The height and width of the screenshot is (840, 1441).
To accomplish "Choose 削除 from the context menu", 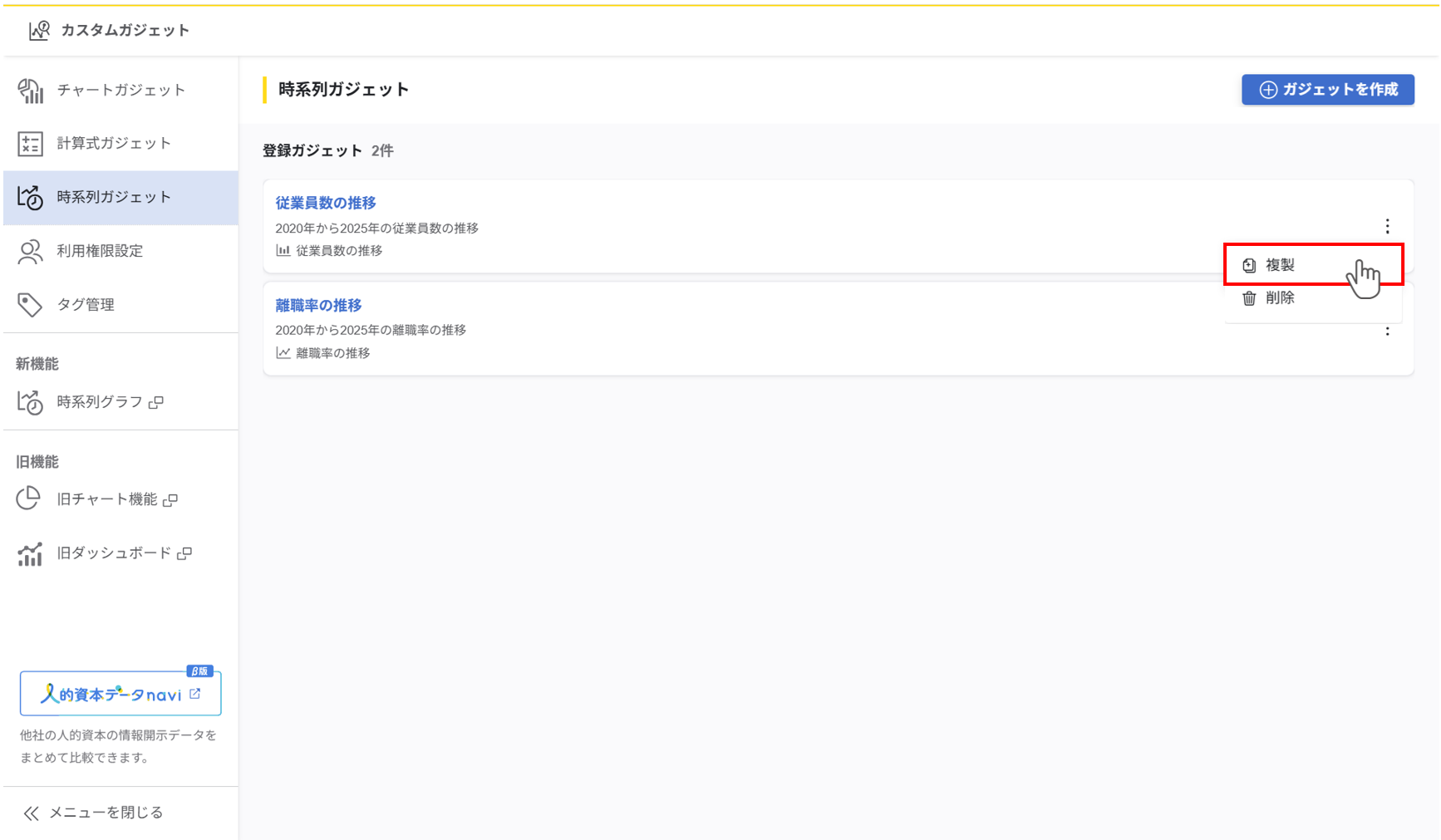I will pyautogui.click(x=1280, y=298).
